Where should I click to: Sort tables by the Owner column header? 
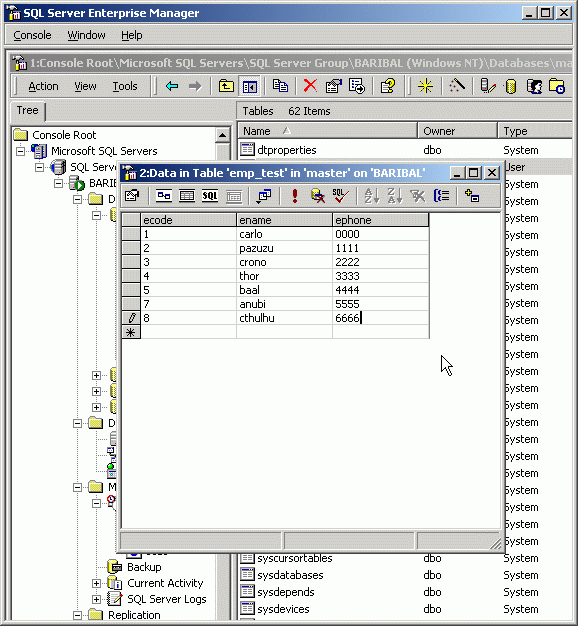(x=457, y=131)
